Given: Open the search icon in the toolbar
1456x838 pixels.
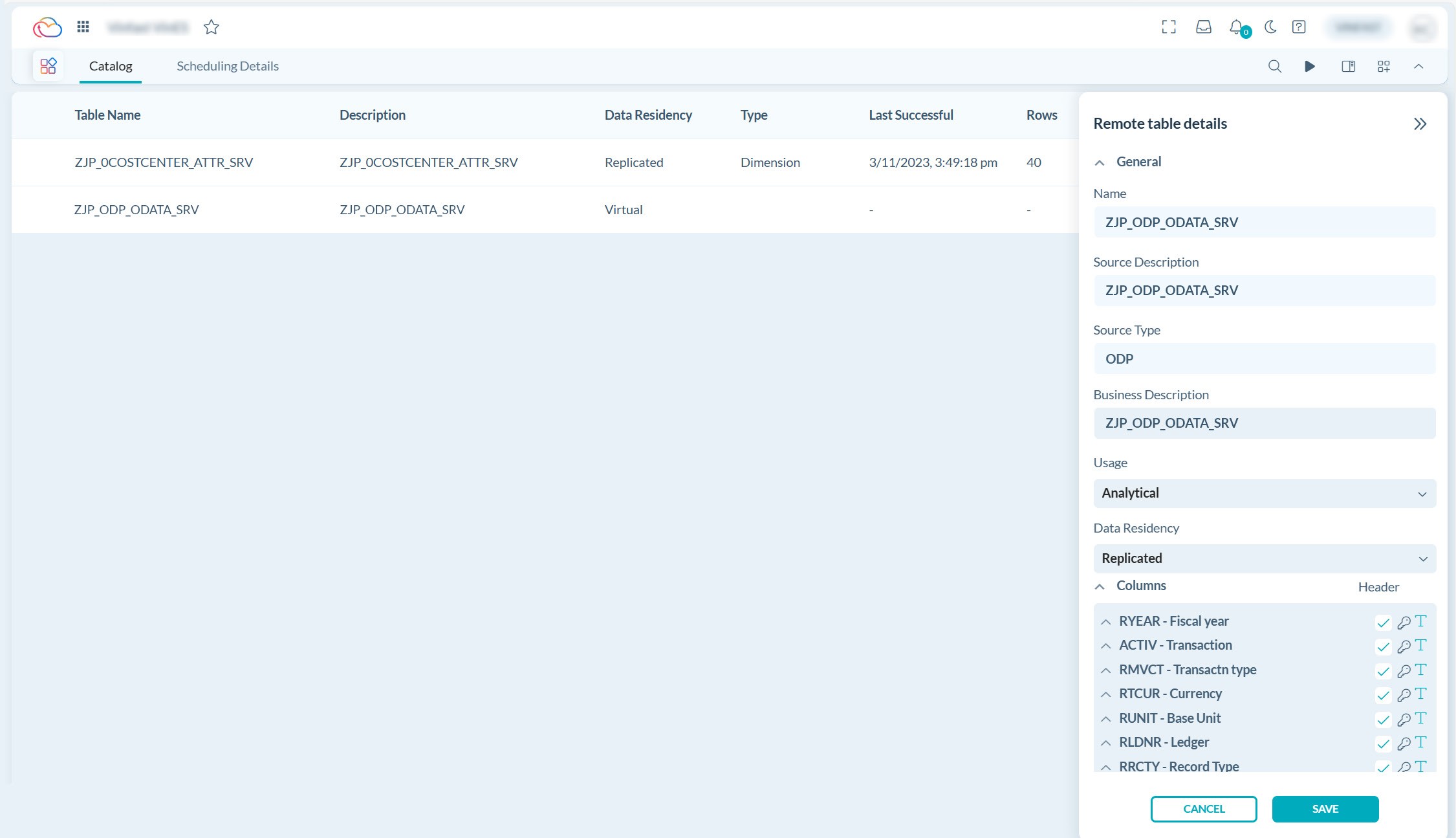Looking at the screenshot, I should (1274, 66).
